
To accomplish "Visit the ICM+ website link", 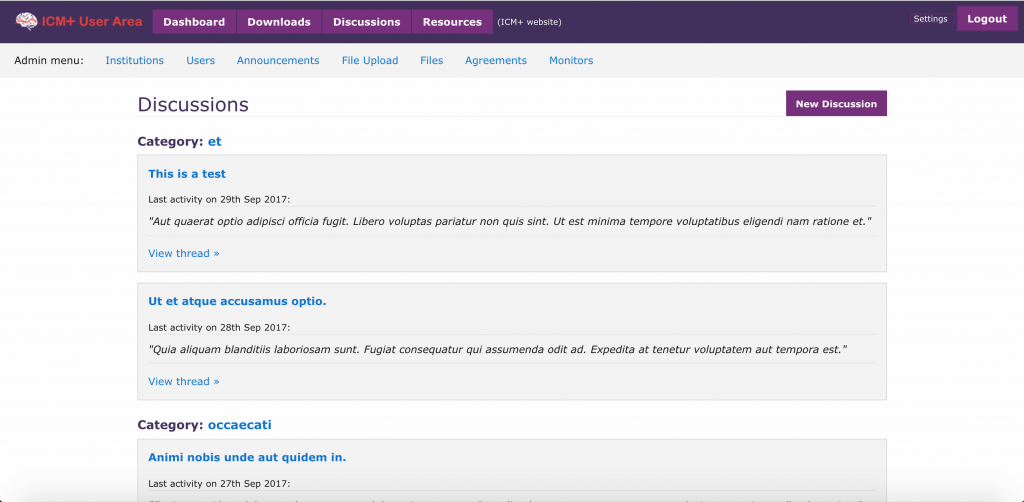I will click(x=529, y=22).
